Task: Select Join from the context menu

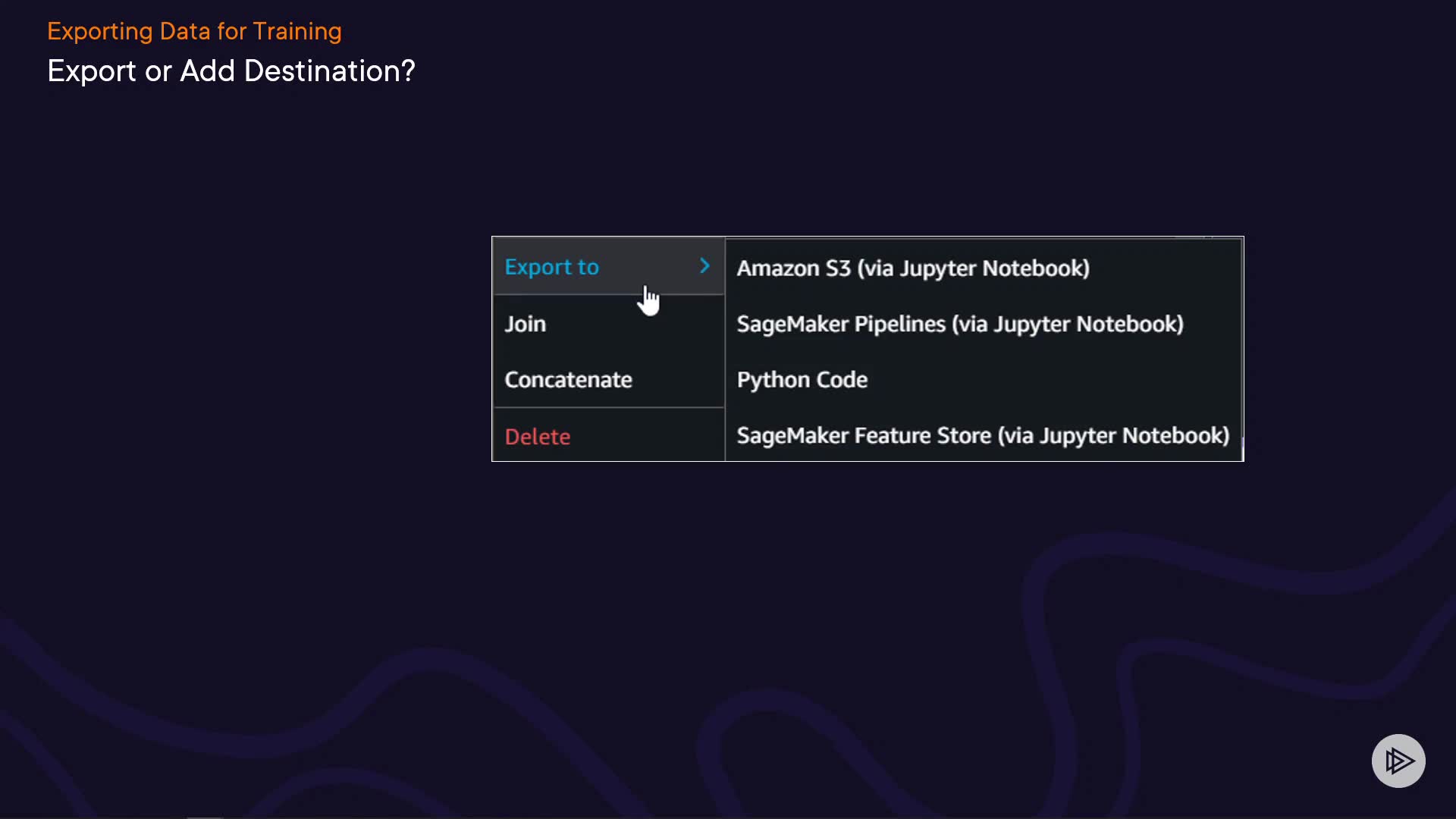Action: click(525, 324)
